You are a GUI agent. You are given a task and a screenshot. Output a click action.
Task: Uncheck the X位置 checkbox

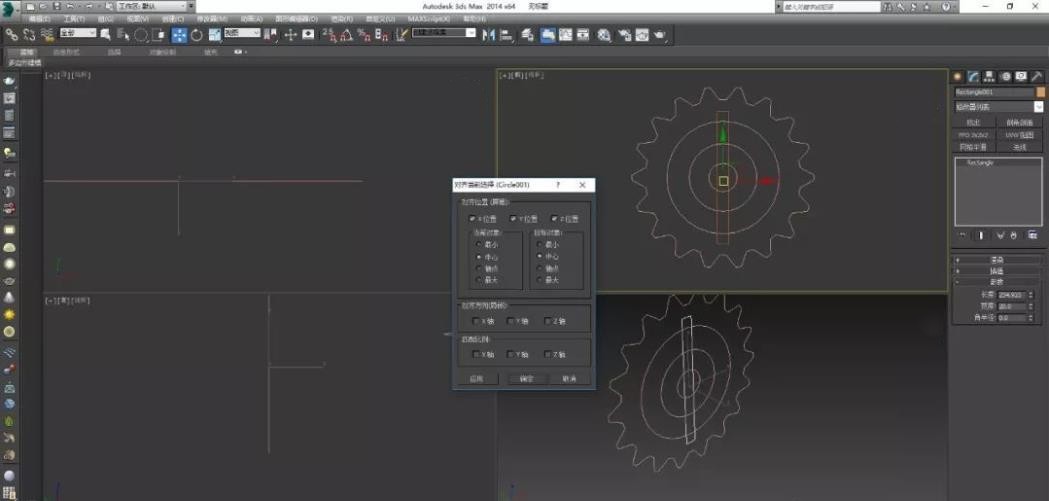[x=473, y=218]
